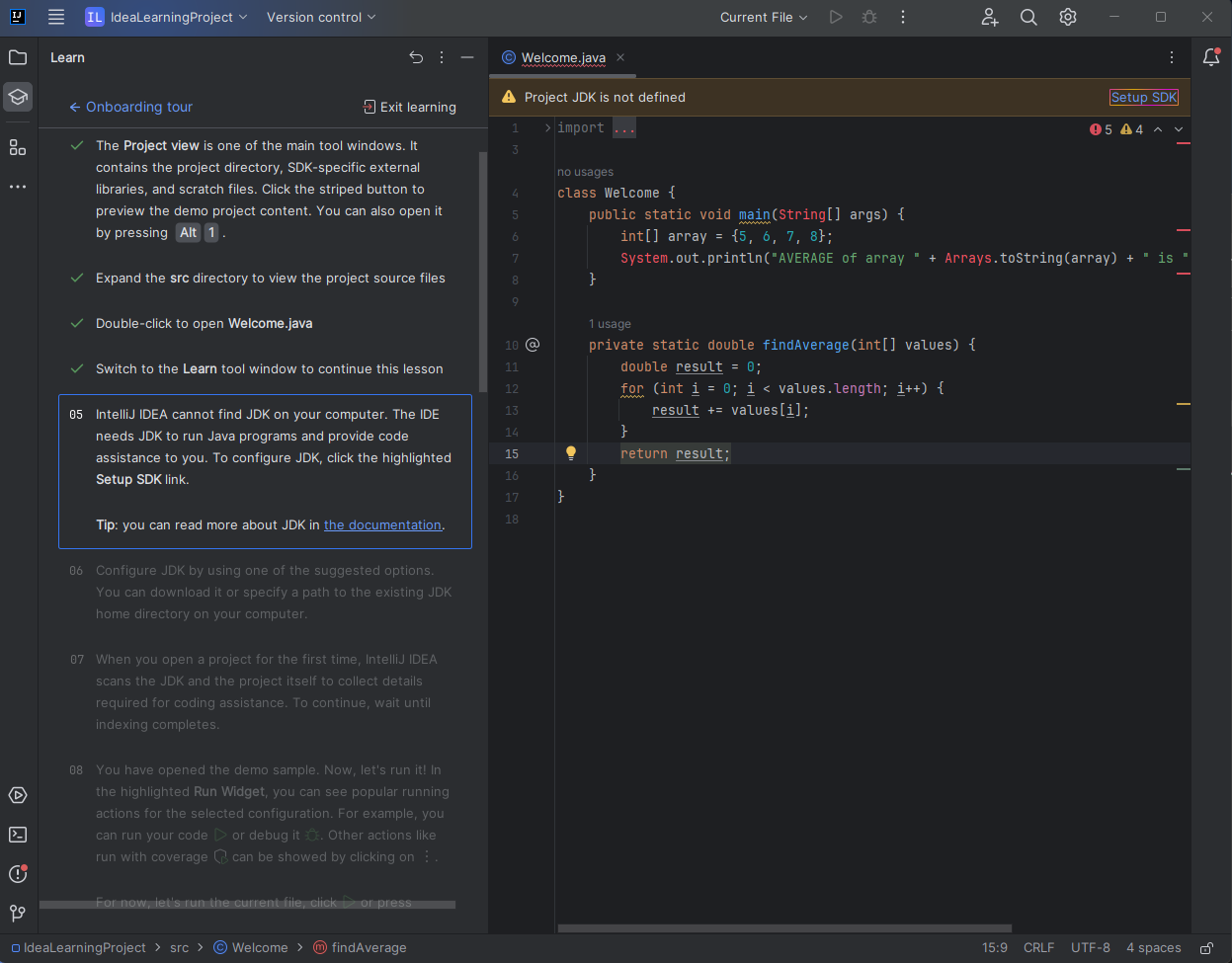Screen dimensions: 1232x963
Task: Click the Learn panel vertical scrollbar
Action: pos(482,272)
